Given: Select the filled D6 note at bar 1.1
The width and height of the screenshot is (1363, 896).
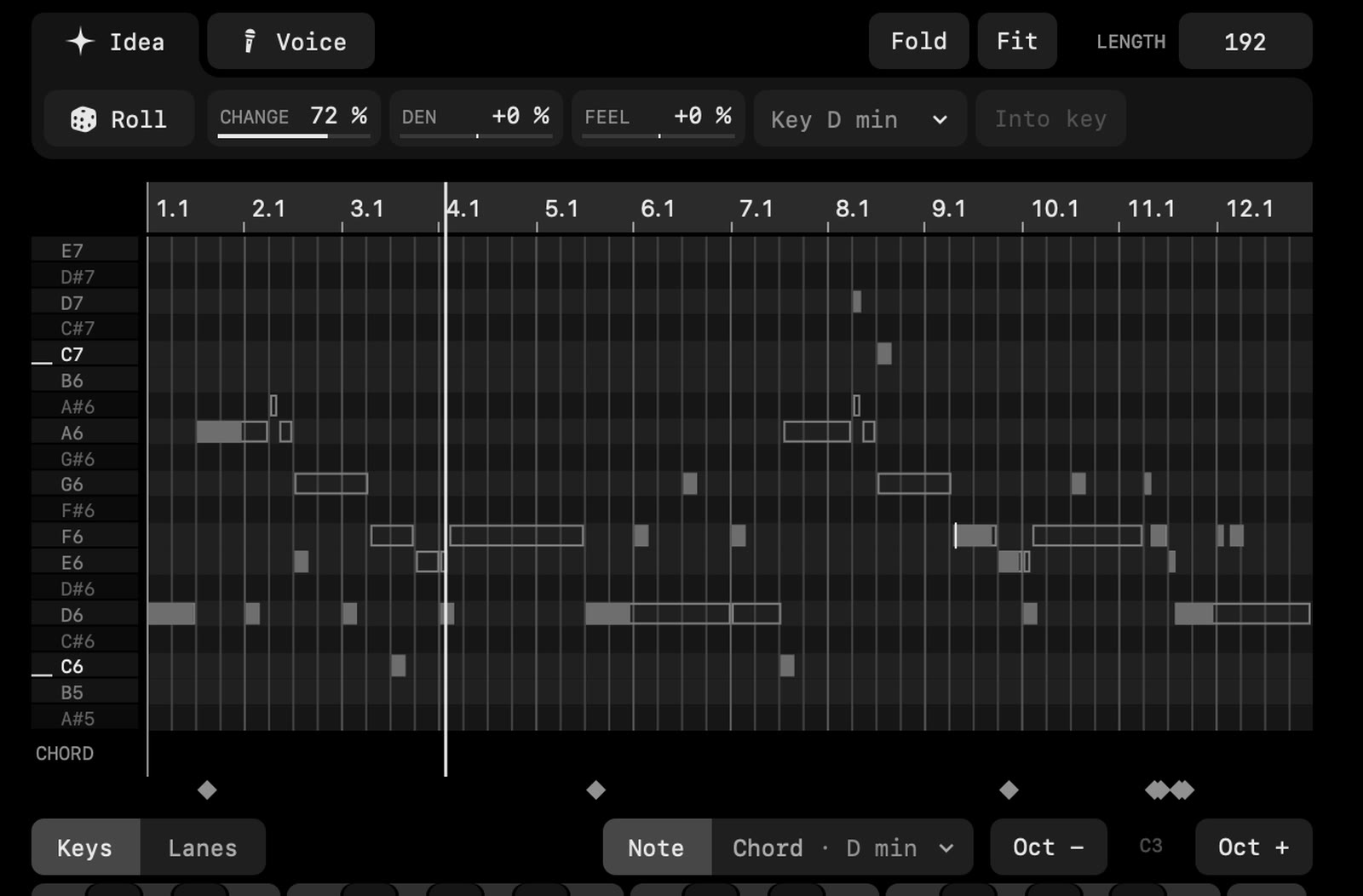Looking at the screenshot, I should (x=171, y=613).
